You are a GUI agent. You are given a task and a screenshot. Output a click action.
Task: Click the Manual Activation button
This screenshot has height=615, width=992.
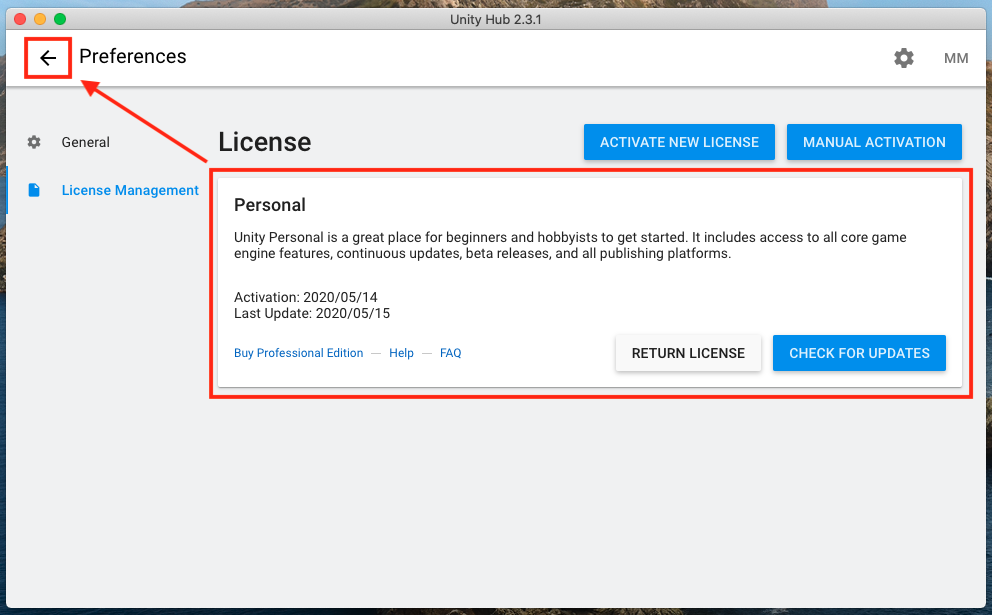pos(874,142)
